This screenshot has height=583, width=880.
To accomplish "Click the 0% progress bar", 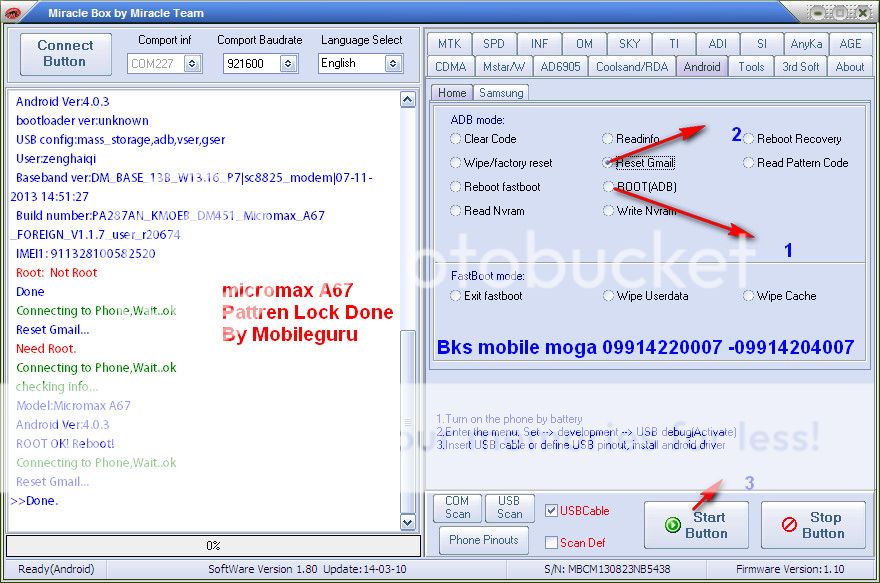I will tap(213, 545).
